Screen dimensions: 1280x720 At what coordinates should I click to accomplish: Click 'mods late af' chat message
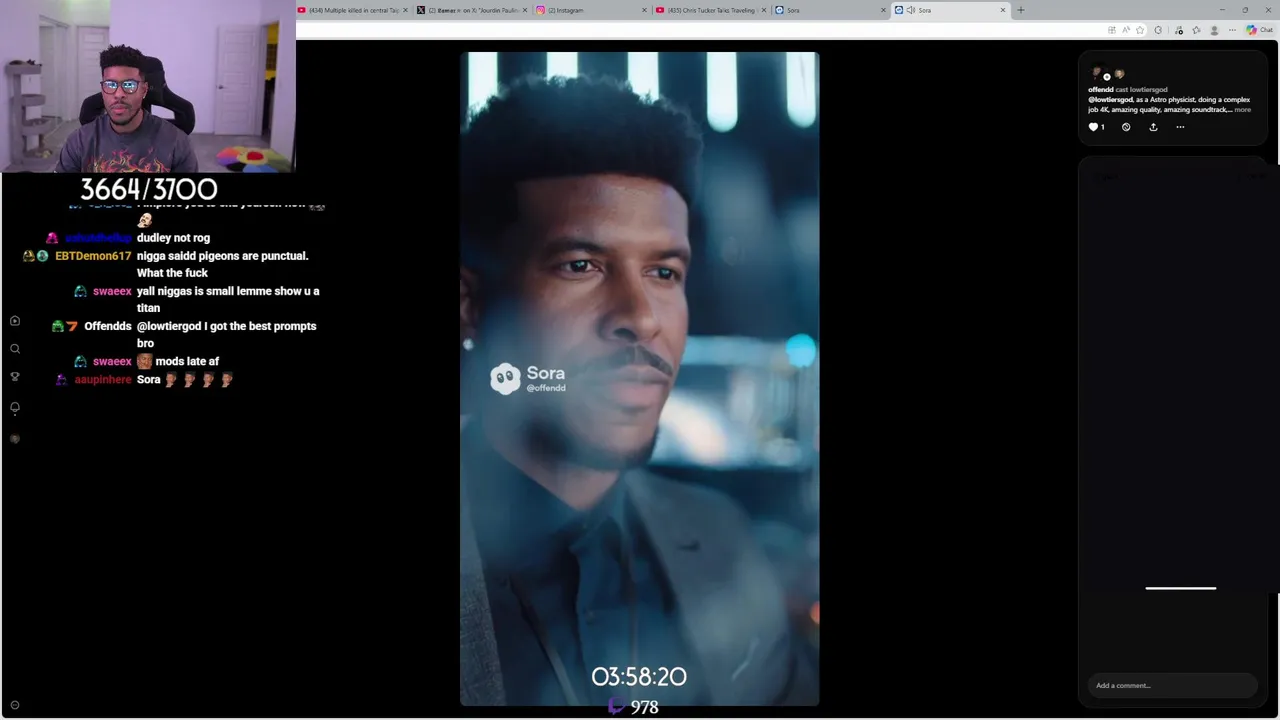187,361
